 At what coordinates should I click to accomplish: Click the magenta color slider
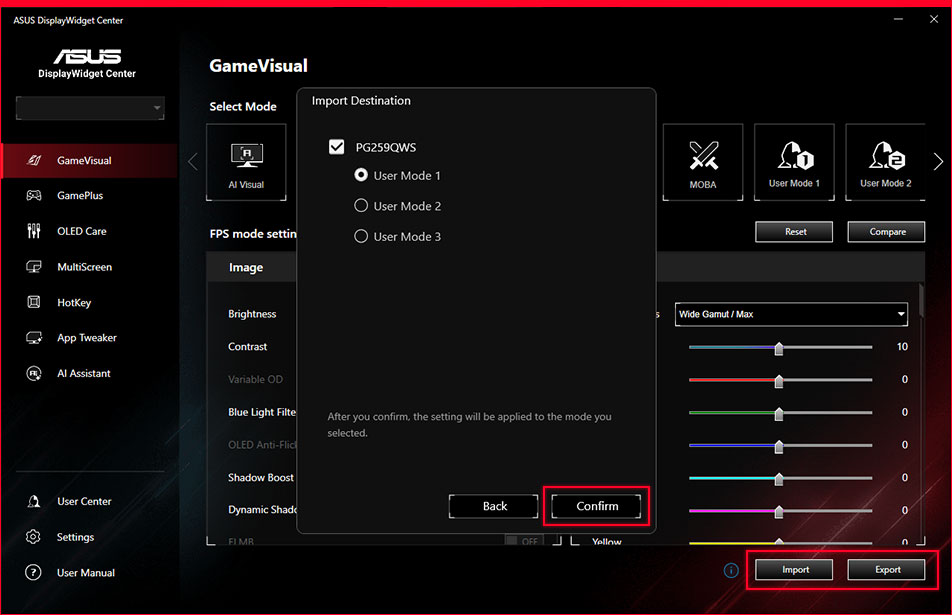click(780, 511)
